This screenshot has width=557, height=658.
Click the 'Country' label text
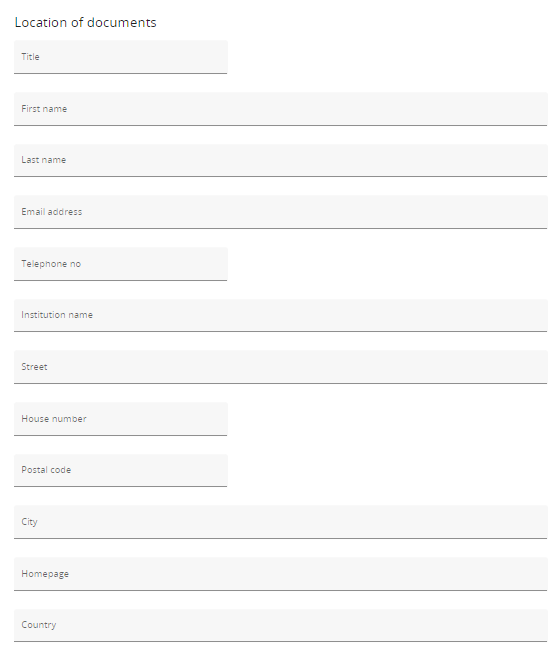(x=39, y=624)
